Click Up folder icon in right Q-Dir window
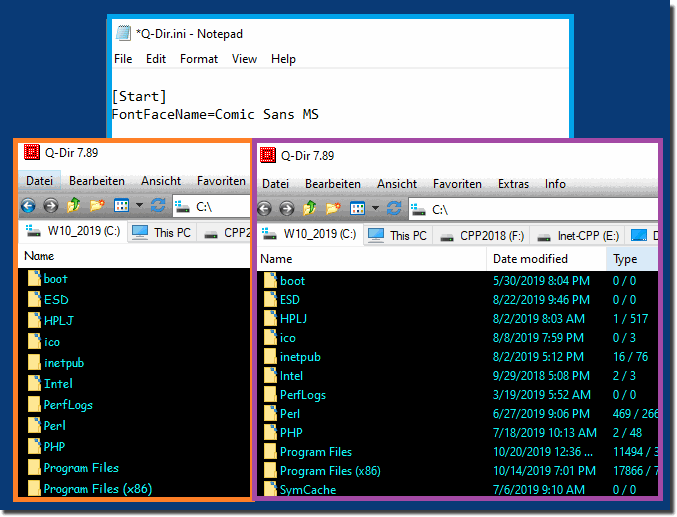 click(x=310, y=208)
